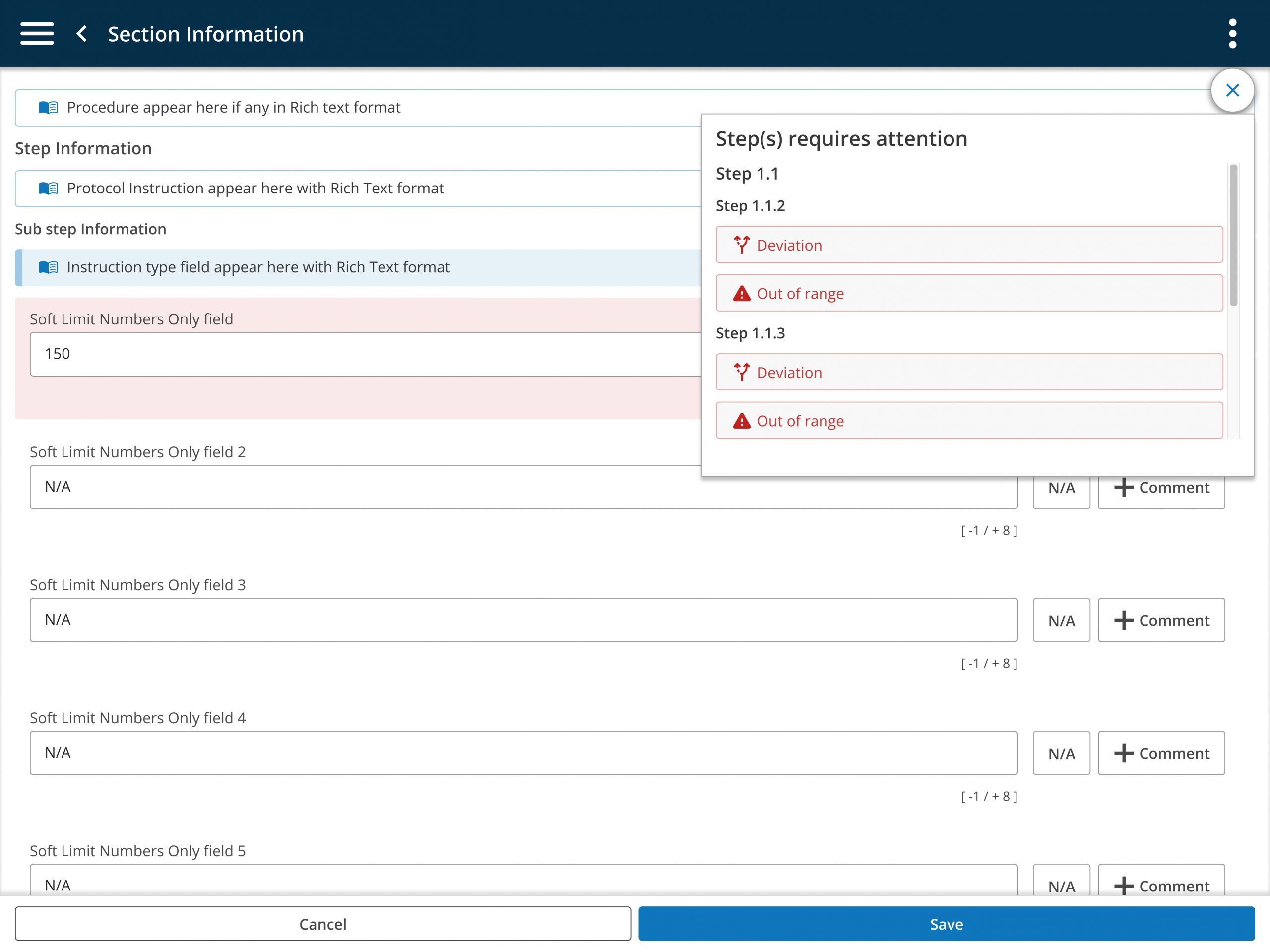Click the Deviation fork icon under Step 1.1.2
This screenshot has width=1270, height=952.
pyautogui.click(x=741, y=245)
